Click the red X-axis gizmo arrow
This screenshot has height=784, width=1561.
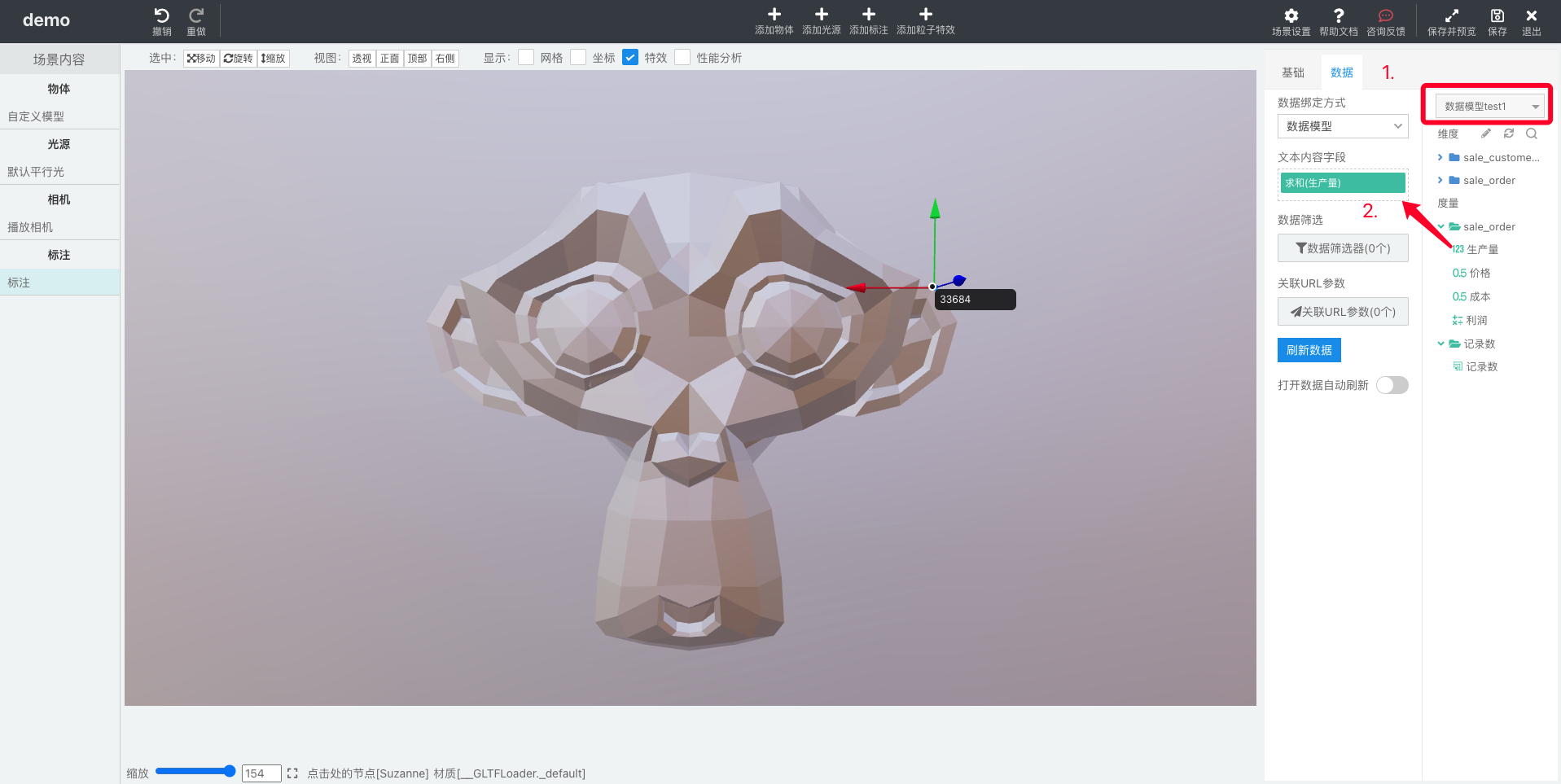[x=856, y=287]
